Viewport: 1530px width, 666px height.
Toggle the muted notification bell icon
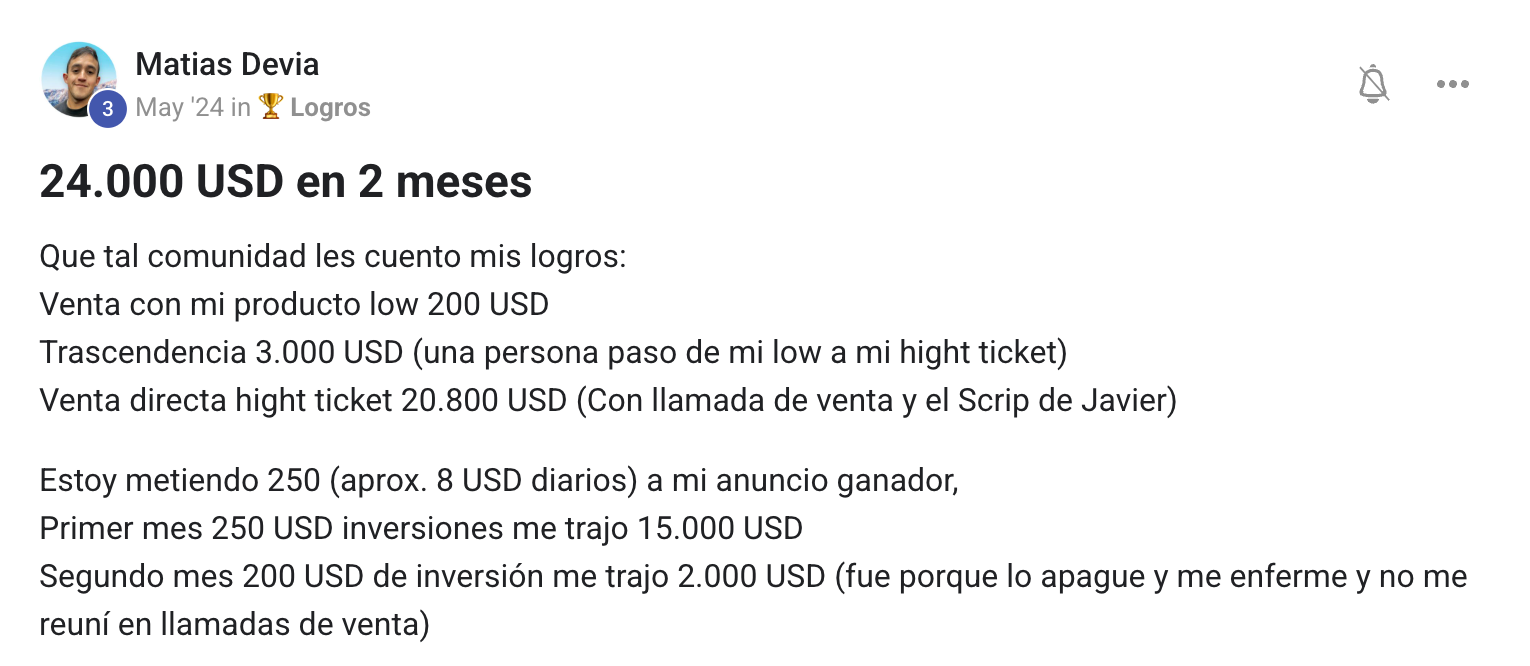1374,84
